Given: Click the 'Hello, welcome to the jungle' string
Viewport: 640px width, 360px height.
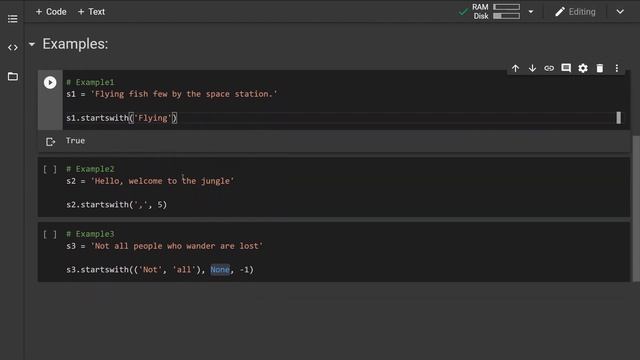Looking at the screenshot, I should pos(162,181).
